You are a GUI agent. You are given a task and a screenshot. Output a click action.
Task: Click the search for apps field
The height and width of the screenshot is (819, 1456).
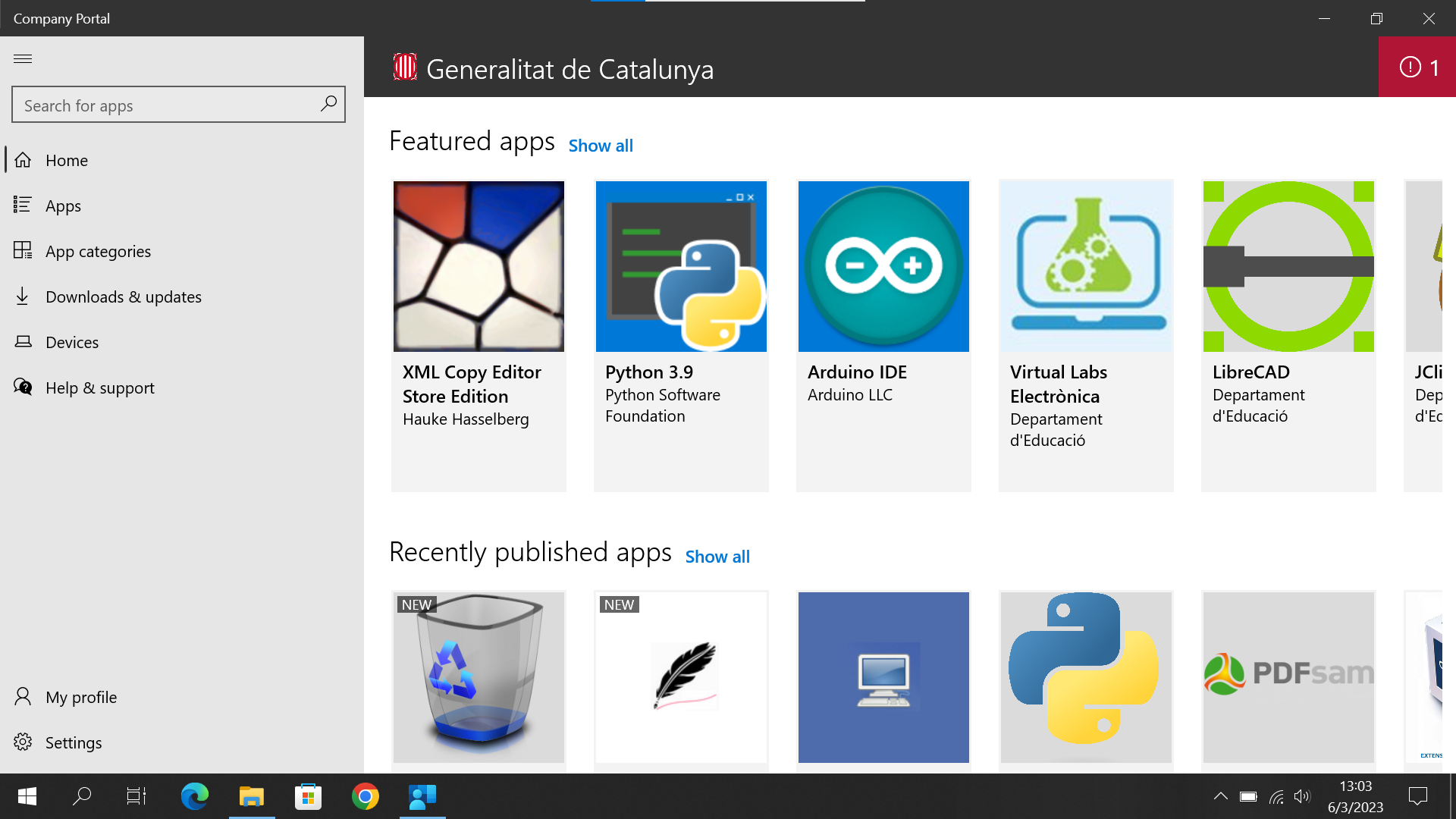coord(163,105)
